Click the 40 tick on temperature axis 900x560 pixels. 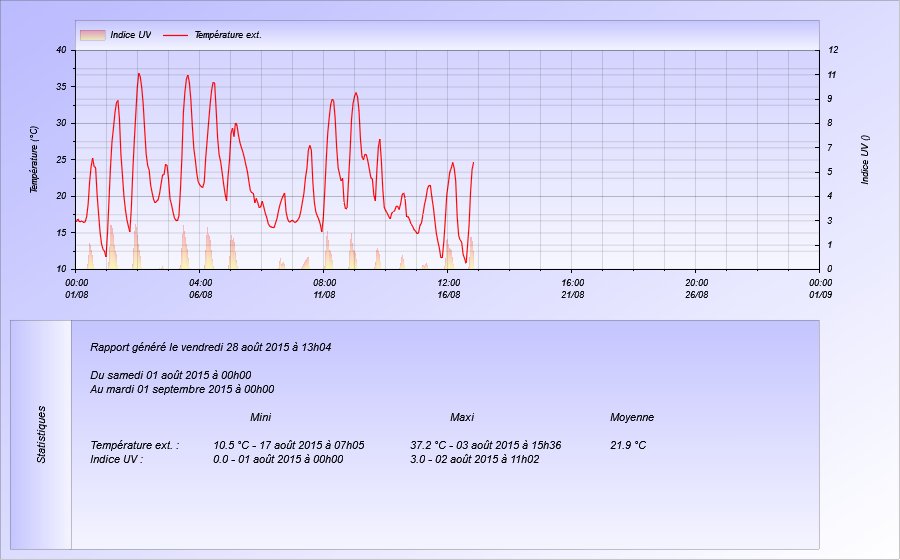coord(61,50)
